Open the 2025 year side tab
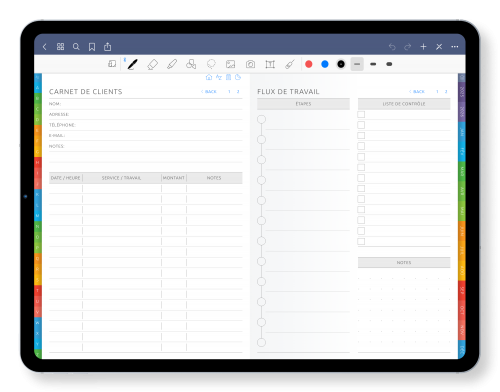The width and height of the screenshot is (500, 392). pyautogui.click(x=462, y=92)
